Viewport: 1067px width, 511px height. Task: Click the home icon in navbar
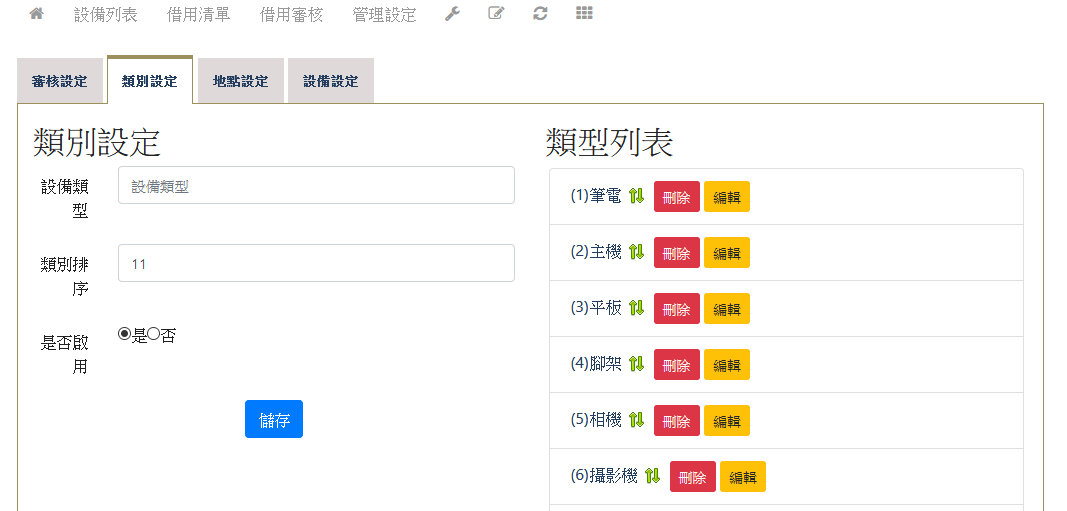[x=37, y=14]
